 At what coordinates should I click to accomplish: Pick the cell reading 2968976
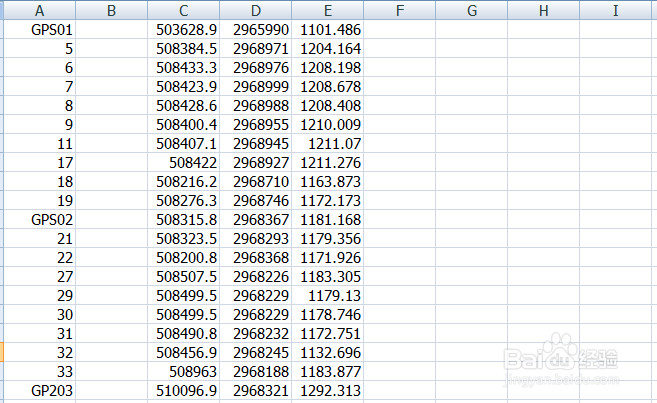pos(256,67)
